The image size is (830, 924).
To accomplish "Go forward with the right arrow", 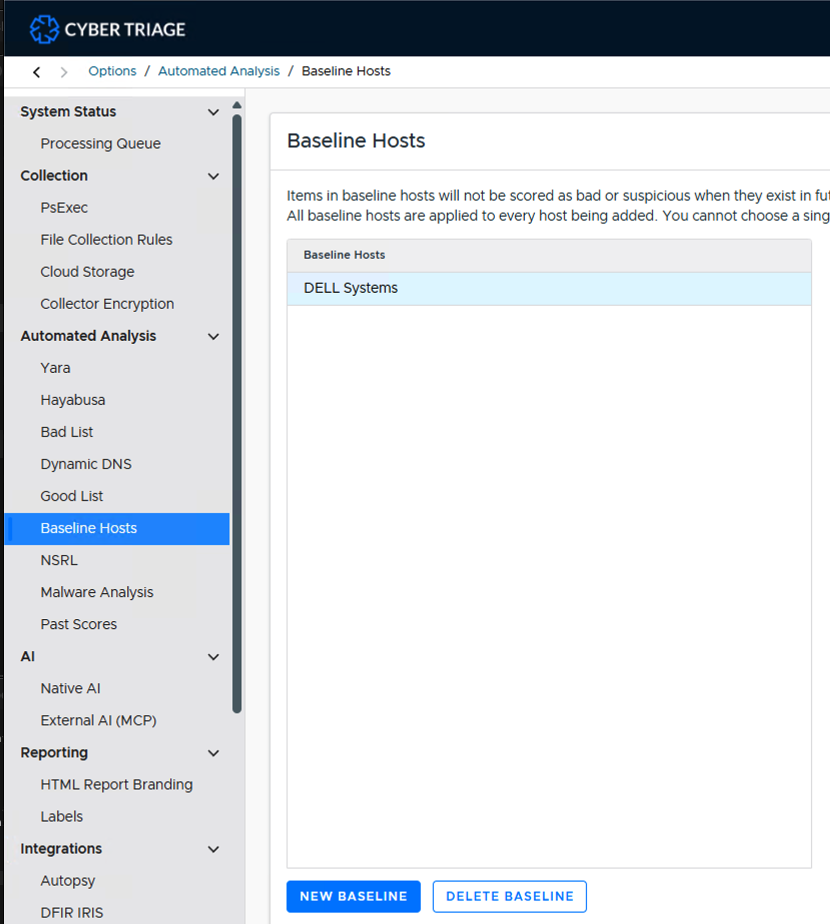I will [64, 72].
